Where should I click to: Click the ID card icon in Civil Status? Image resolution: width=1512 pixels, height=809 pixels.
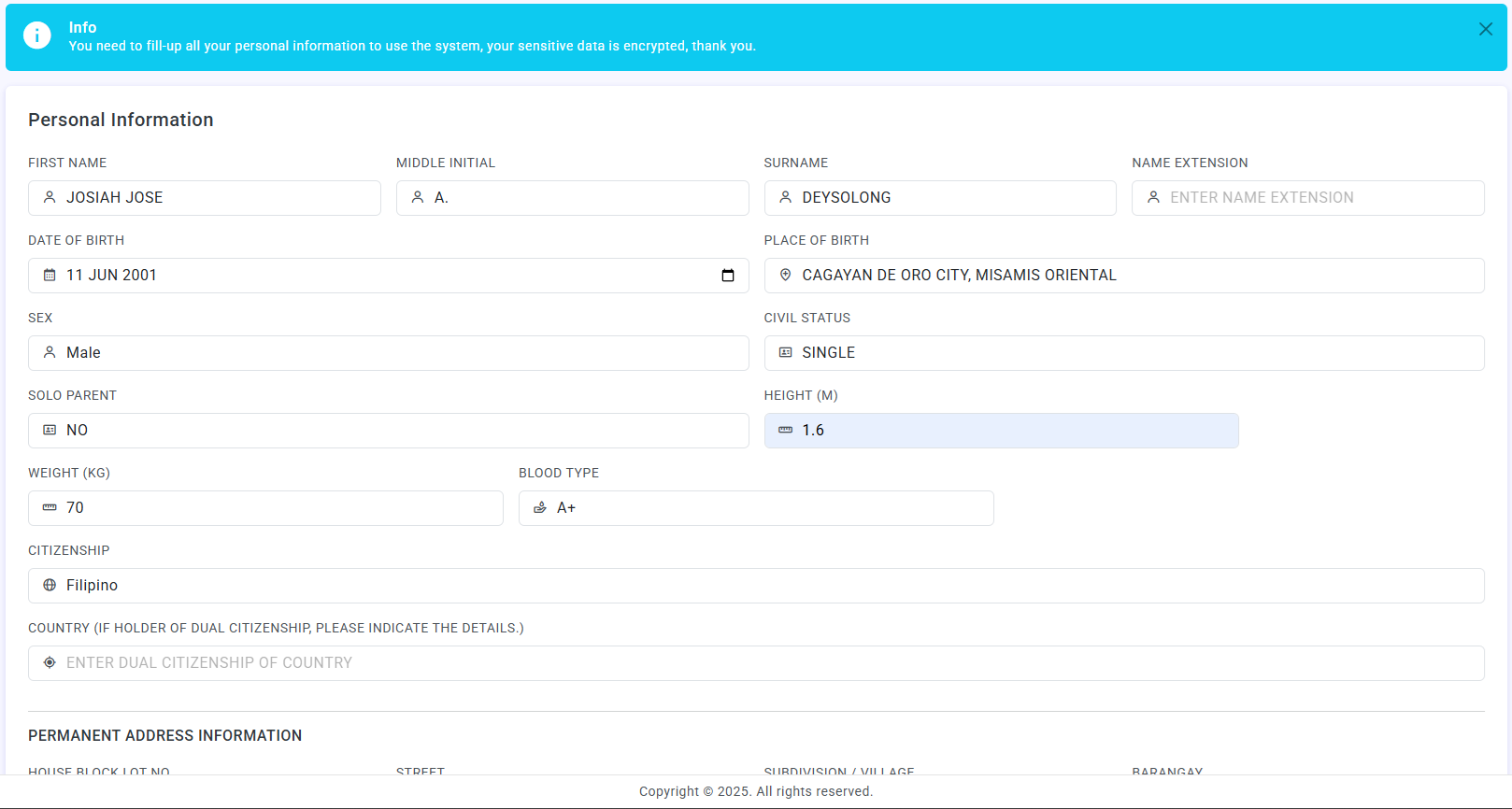pyautogui.click(x=785, y=353)
